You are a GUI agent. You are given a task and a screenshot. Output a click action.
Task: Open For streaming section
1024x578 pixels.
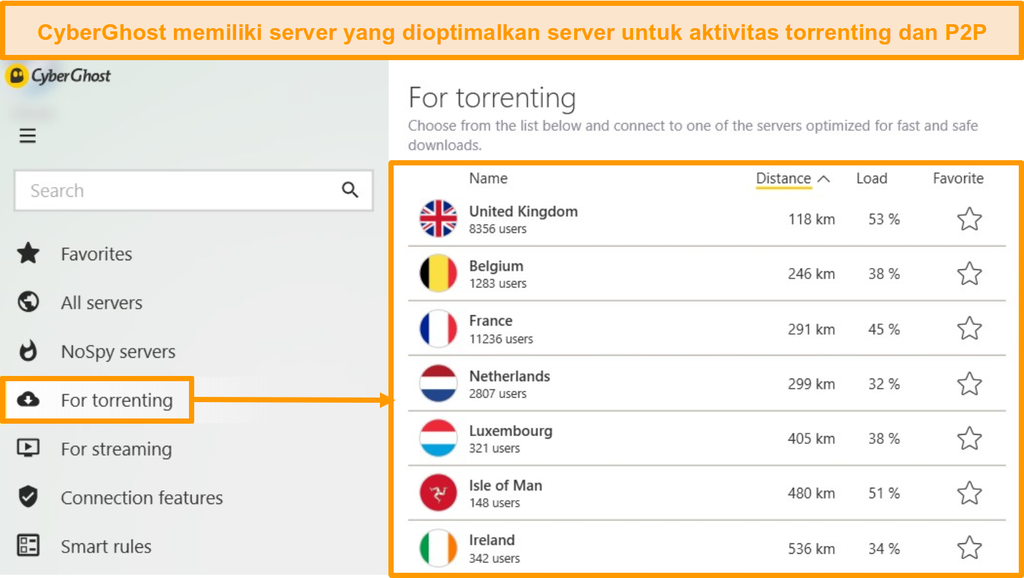coord(116,449)
